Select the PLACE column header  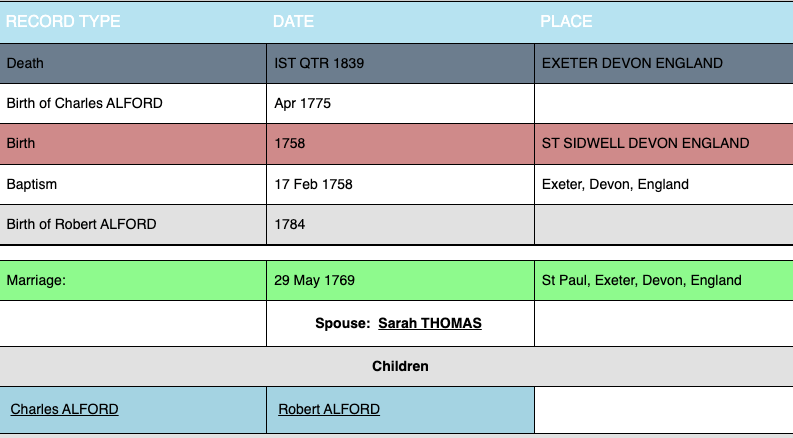pyautogui.click(x=566, y=21)
